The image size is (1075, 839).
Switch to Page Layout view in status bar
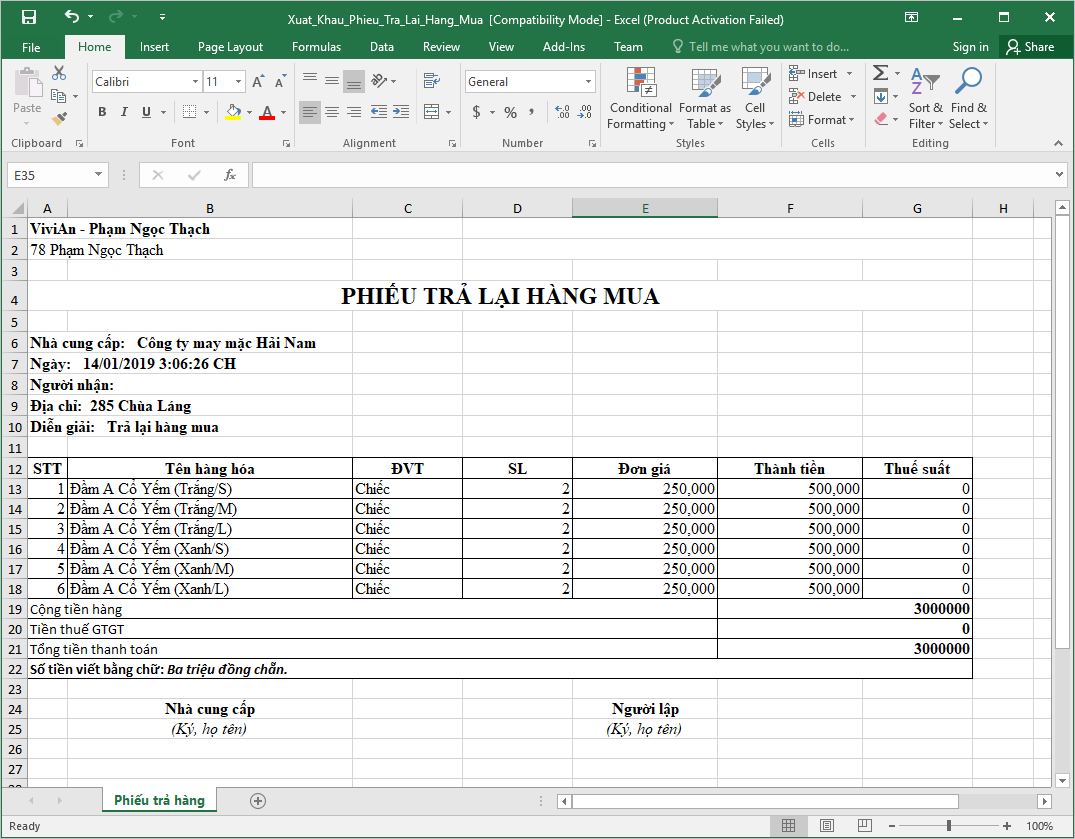click(826, 826)
